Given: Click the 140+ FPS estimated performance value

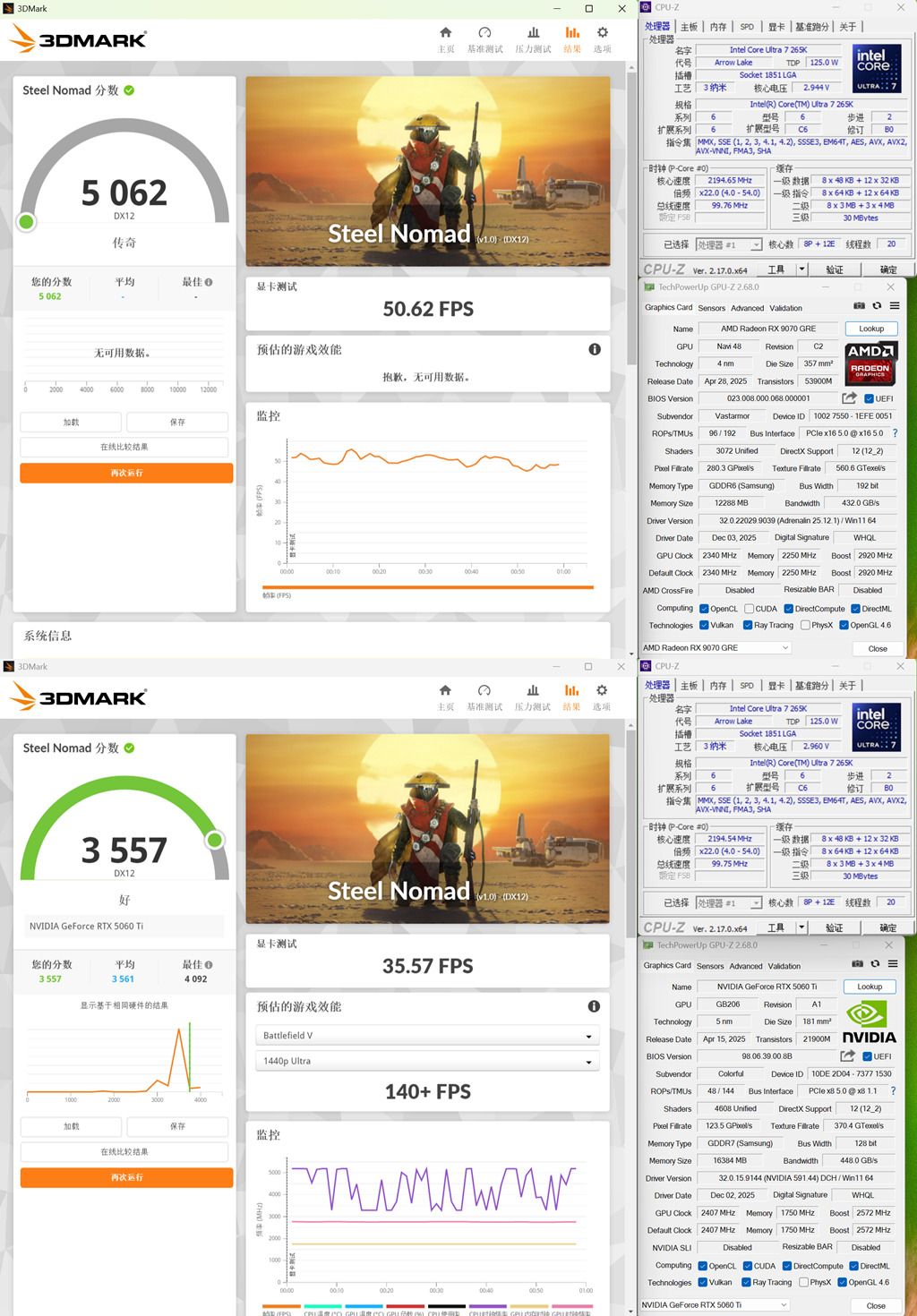Looking at the screenshot, I should coord(428,1091).
